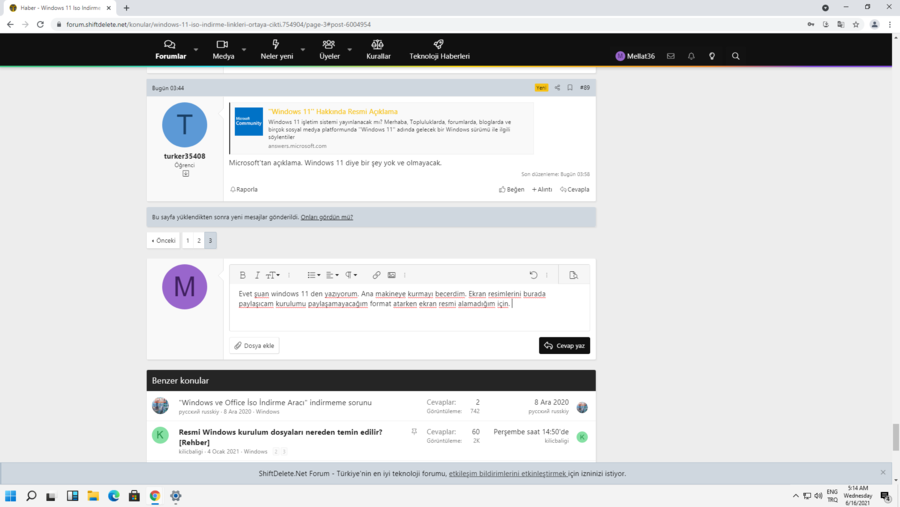This screenshot has width=900, height=507.
Task: Click the insert image icon in editor
Action: tap(391, 275)
